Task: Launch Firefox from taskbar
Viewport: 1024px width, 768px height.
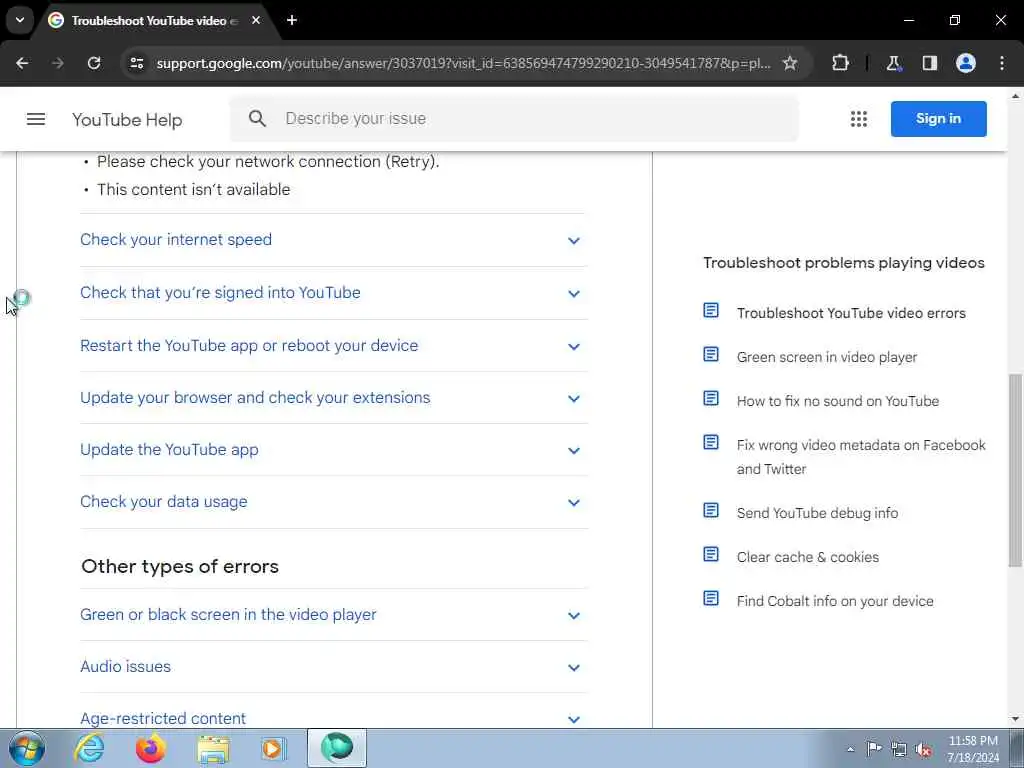Action: point(150,748)
